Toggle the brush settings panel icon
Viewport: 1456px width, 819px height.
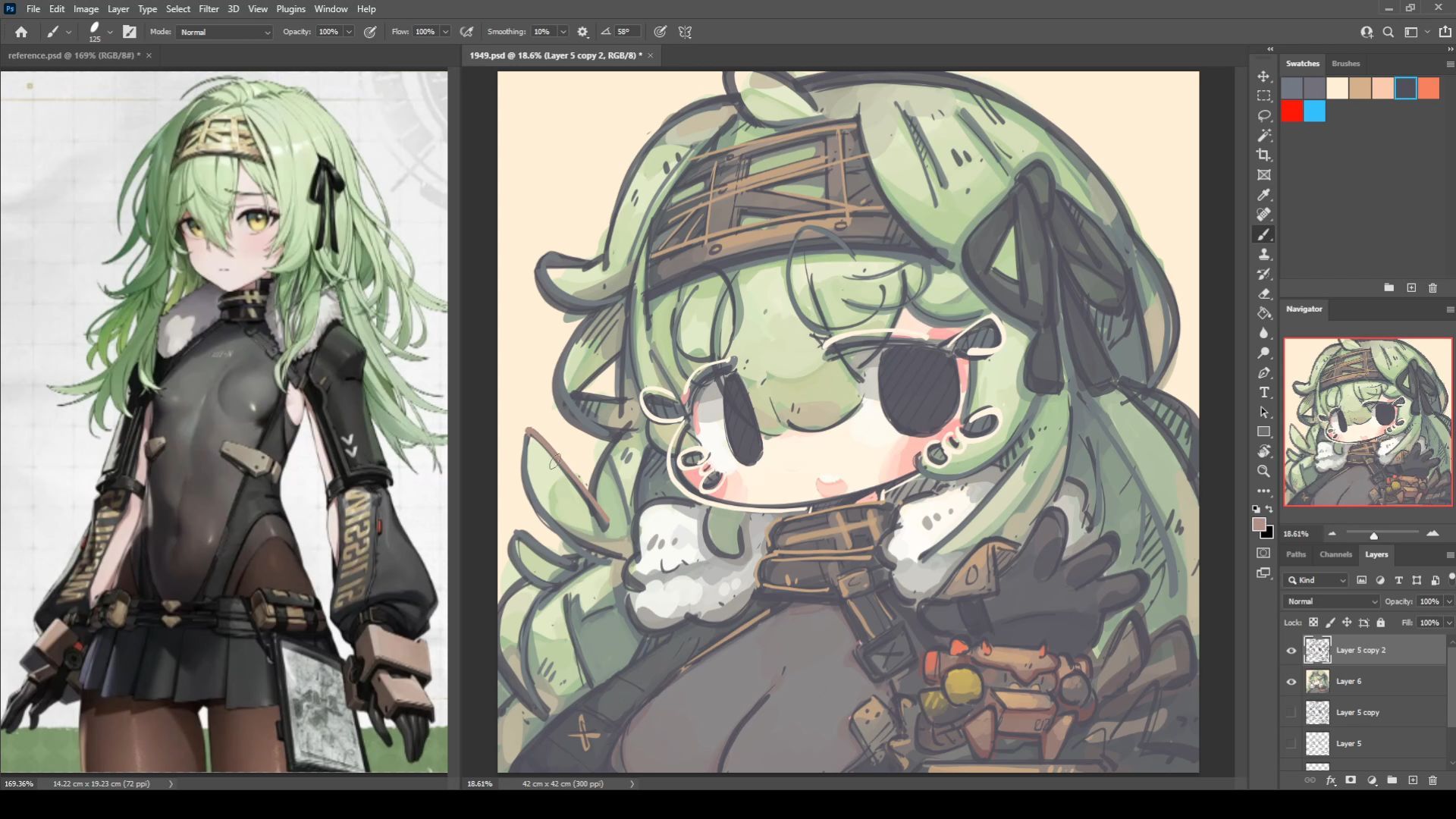point(130,32)
